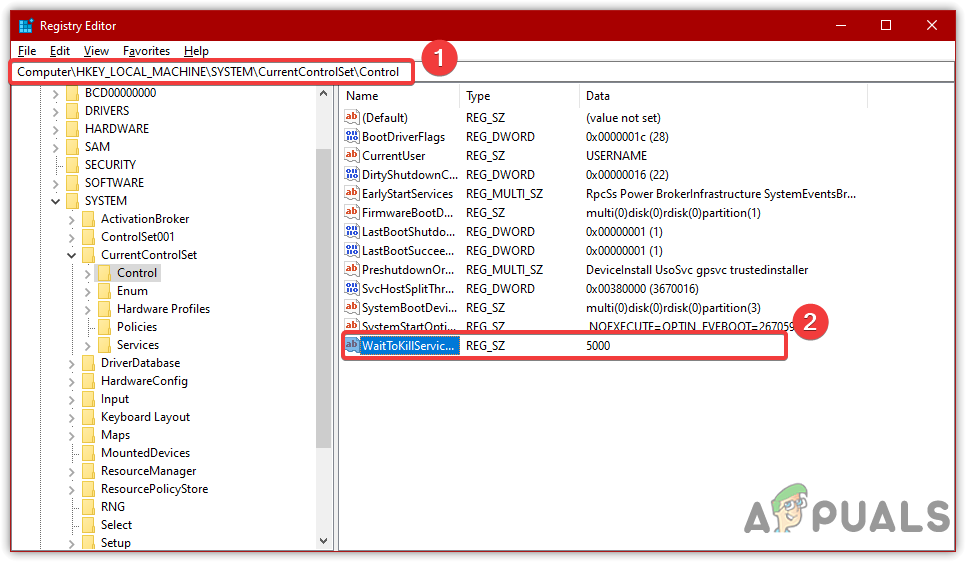Click the folder icon of DriverDatabase key
Image resolution: width=966 pixels, height=562 pixels.
pos(89,363)
